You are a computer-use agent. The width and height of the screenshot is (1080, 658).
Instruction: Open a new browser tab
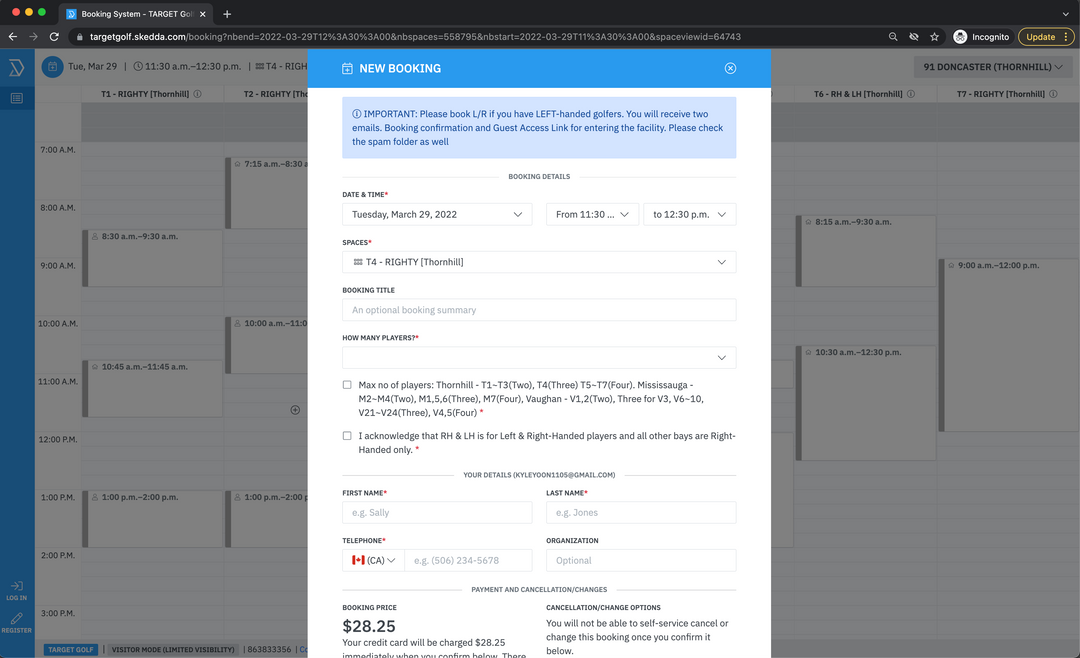click(227, 14)
